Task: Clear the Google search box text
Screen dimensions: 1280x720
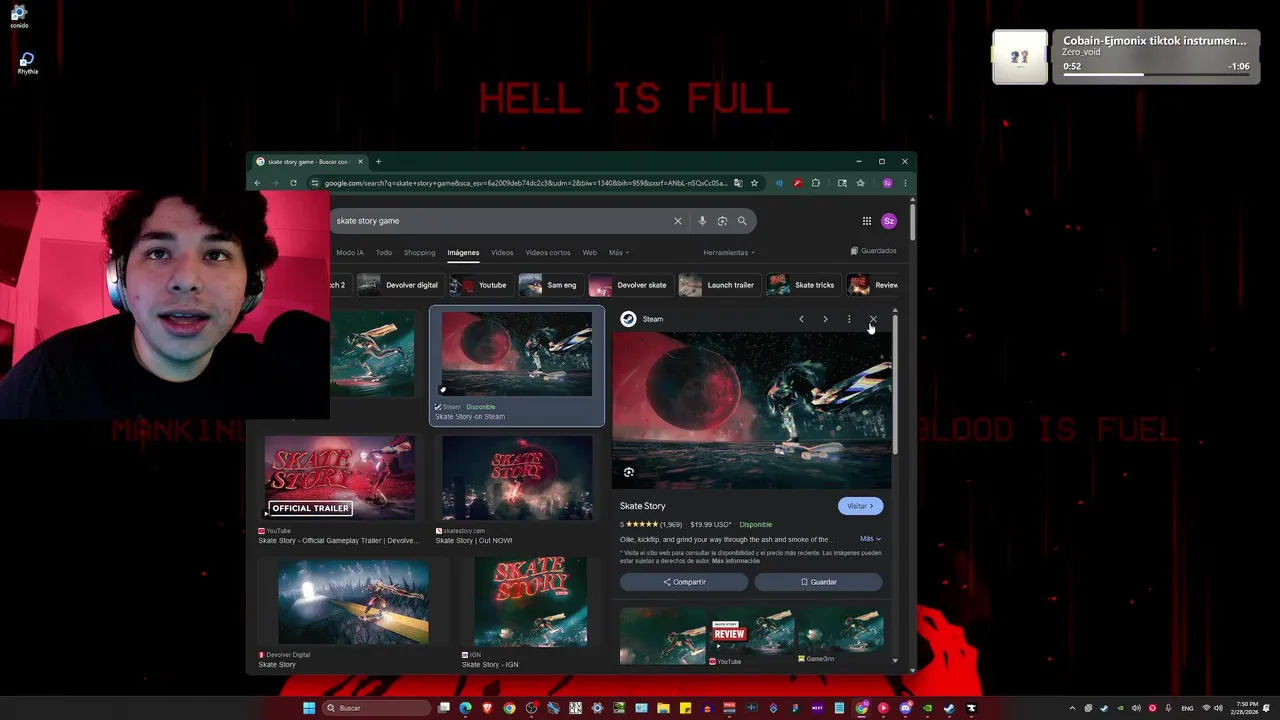Action: [x=677, y=221]
